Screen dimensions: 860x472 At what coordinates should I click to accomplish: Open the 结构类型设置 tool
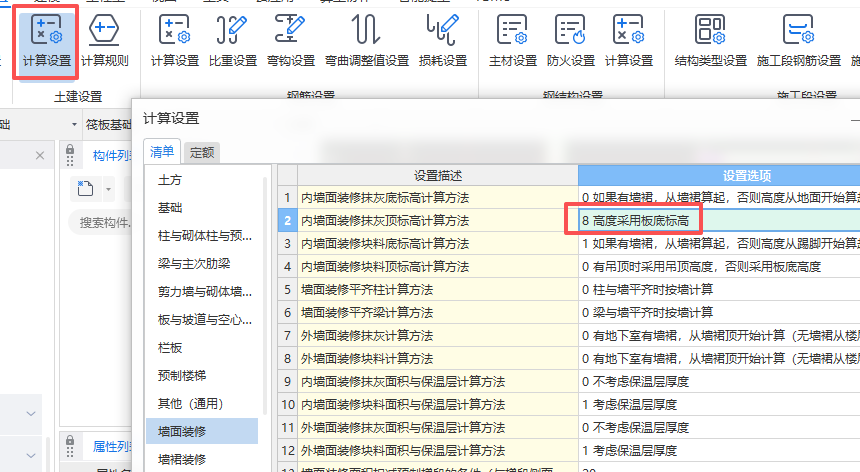point(711,42)
